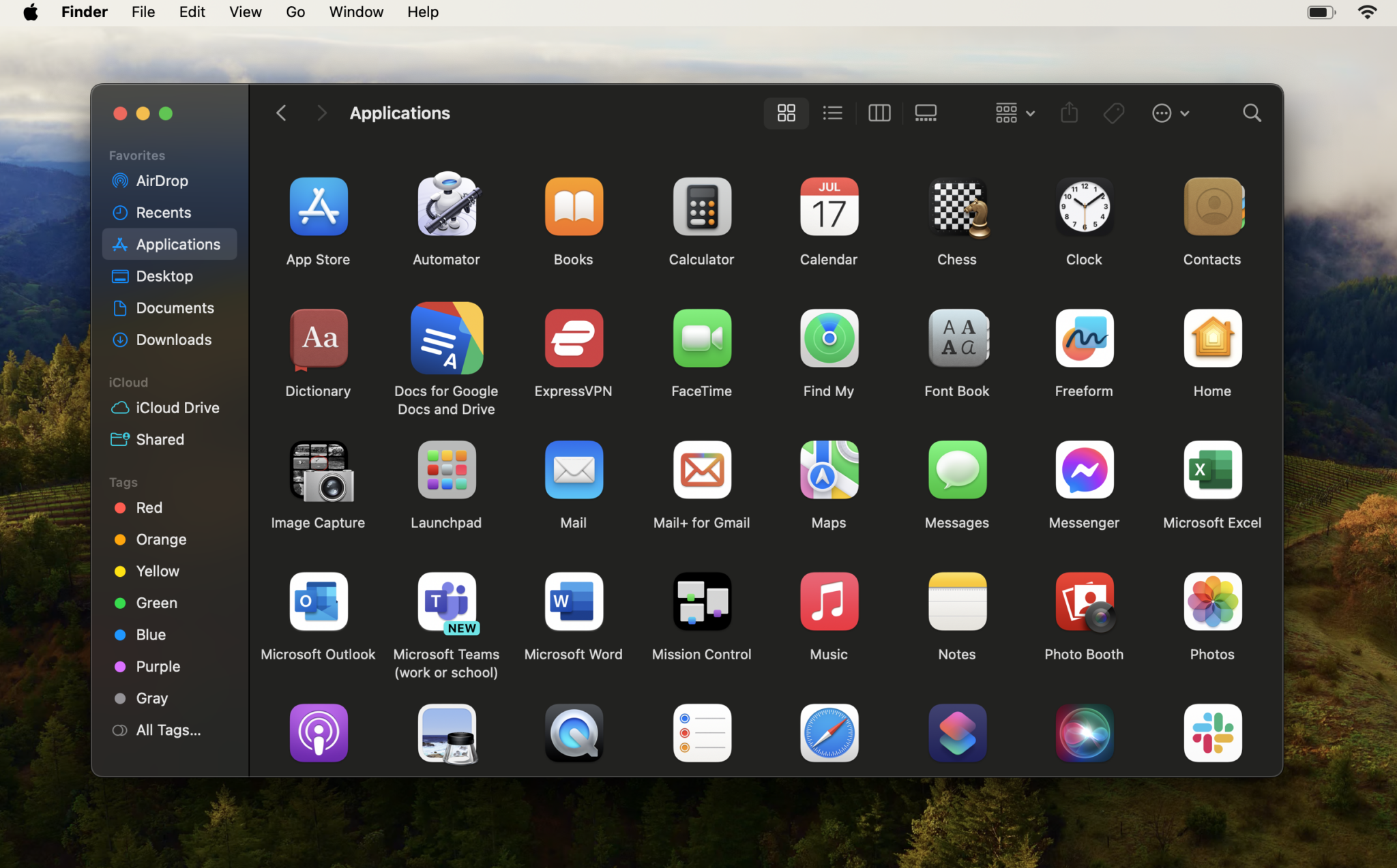Viewport: 1397px width, 868px height.
Task: Switch to list view mode
Action: tap(832, 113)
